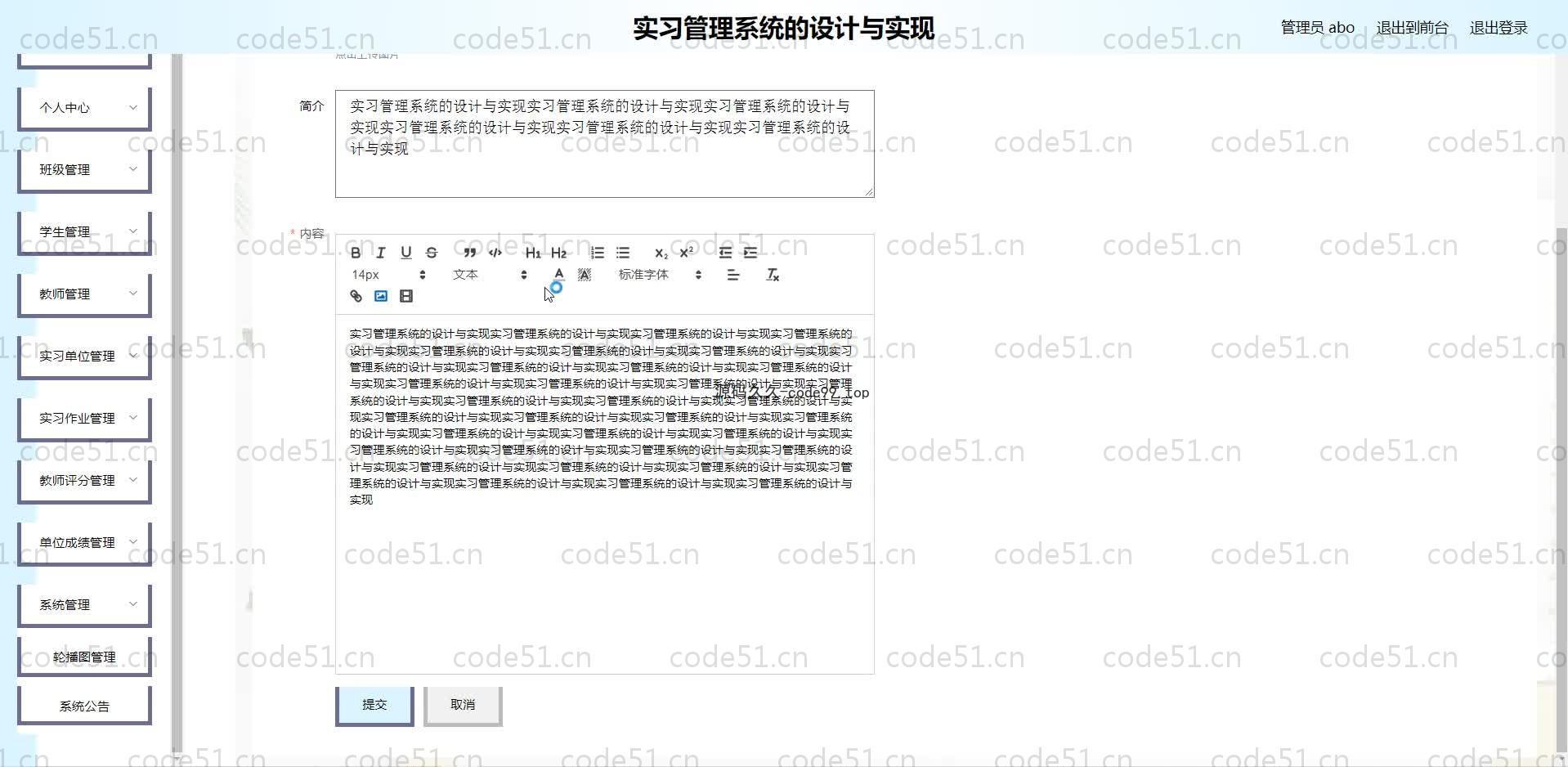Insert a blockquote in the editor
This screenshot has width=1568, height=767.
tap(469, 253)
